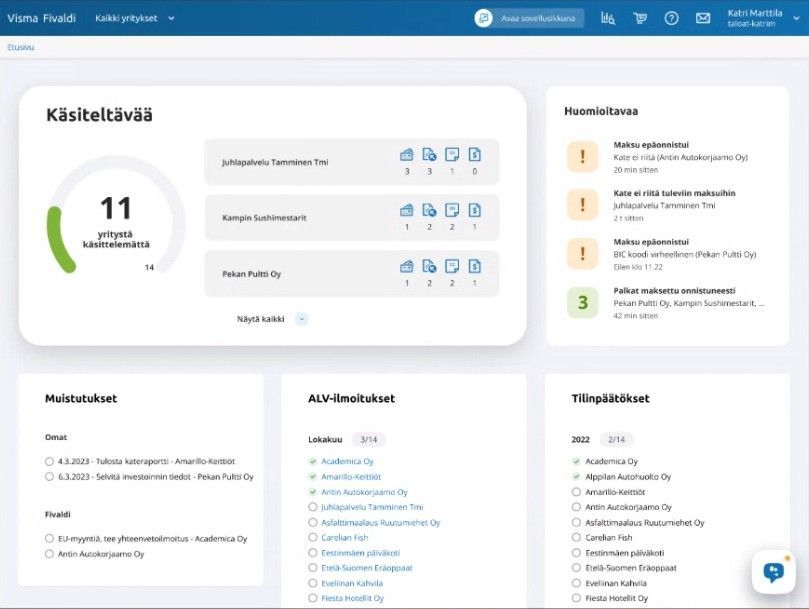Click the Lokakuu 3/14 counter badge
This screenshot has width=809, height=609.
pos(369,440)
